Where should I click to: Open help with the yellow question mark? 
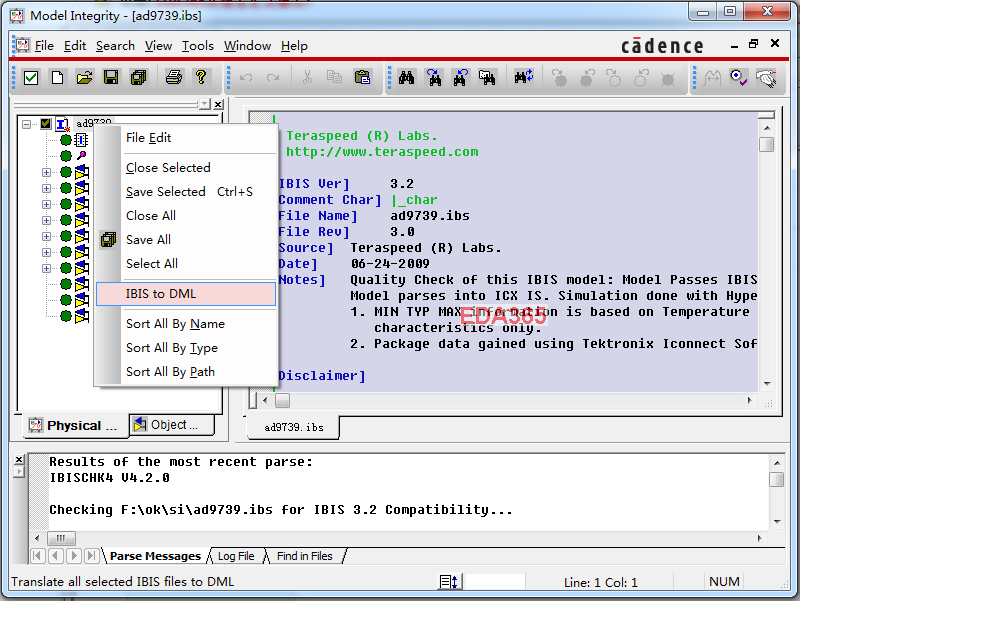pyautogui.click(x=201, y=78)
